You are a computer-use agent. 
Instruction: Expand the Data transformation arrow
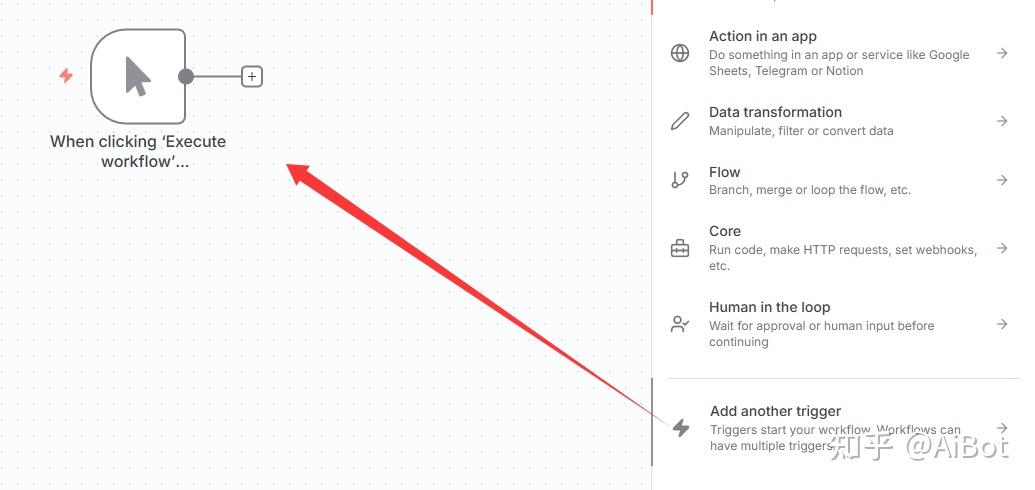coord(1002,121)
